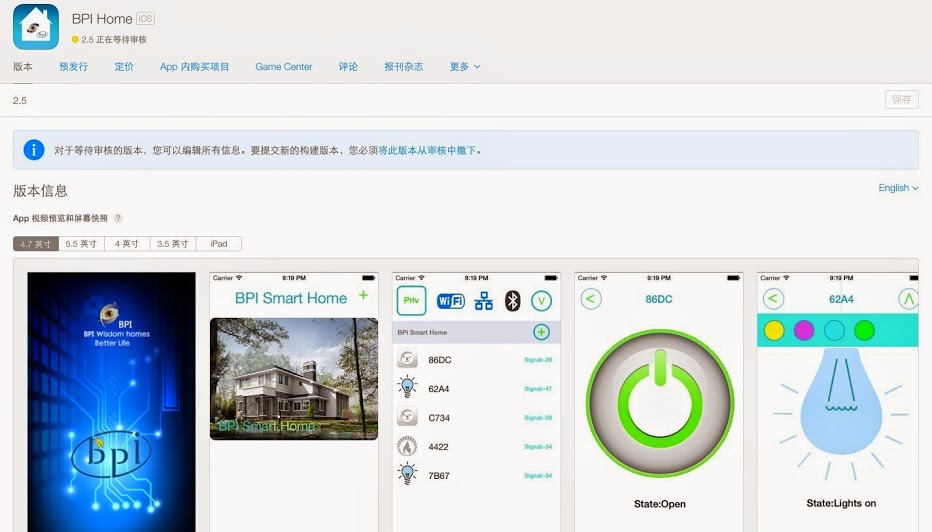Select the blue BPI splash screenshot
The image size is (932, 532).
(x=111, y=402)
